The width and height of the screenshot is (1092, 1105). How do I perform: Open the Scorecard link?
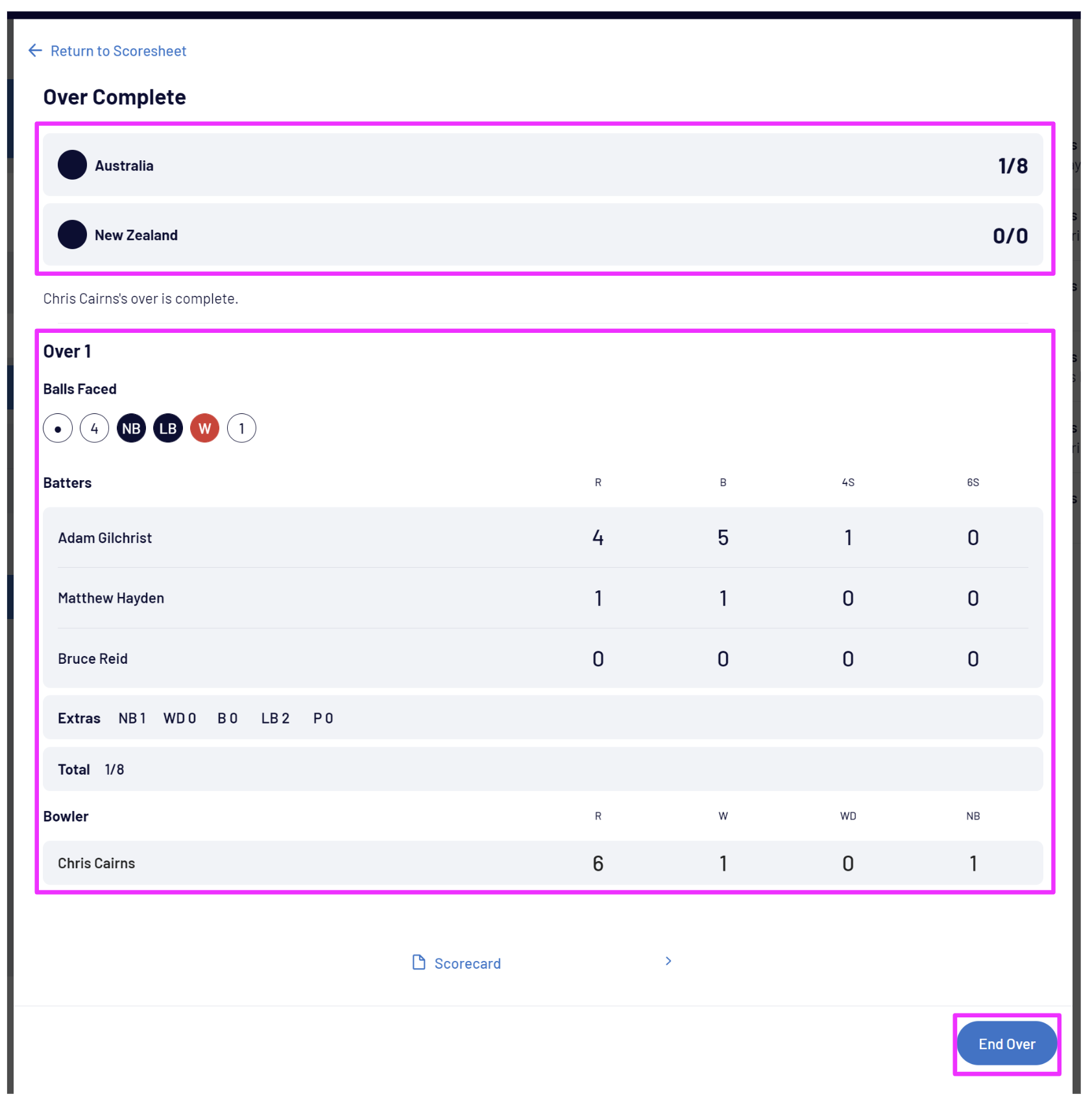467,964
